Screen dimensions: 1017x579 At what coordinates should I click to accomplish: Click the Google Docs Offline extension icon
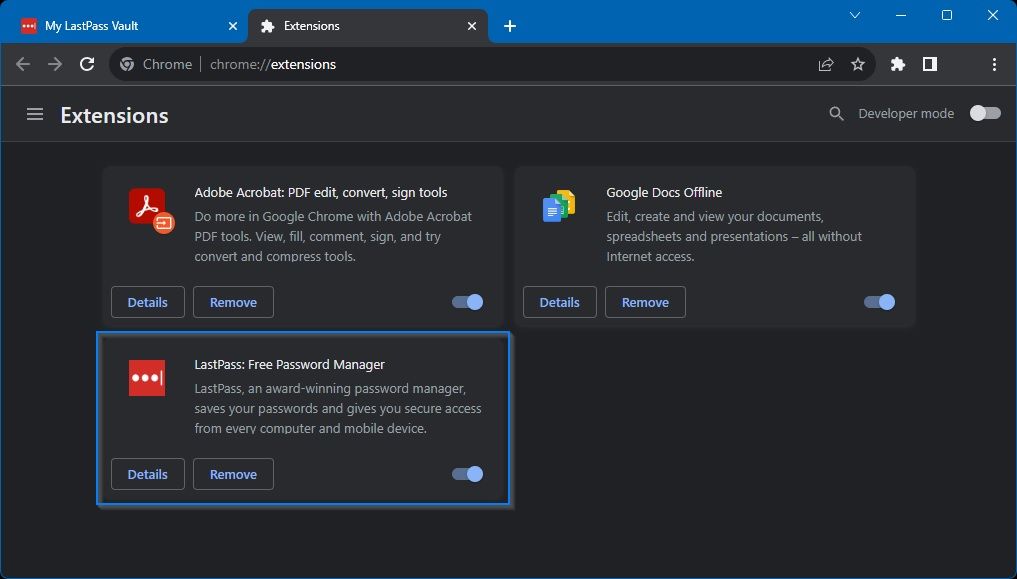pos(557,206)
